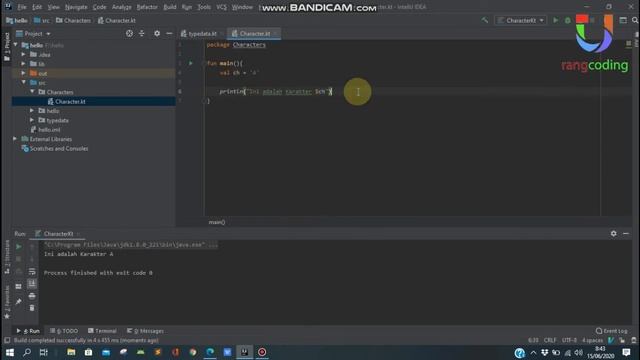Image resolution: width=640 pixels, height=360 pixels.
Task: Click the print icon in Run console
Action: [x=32, y=296]
